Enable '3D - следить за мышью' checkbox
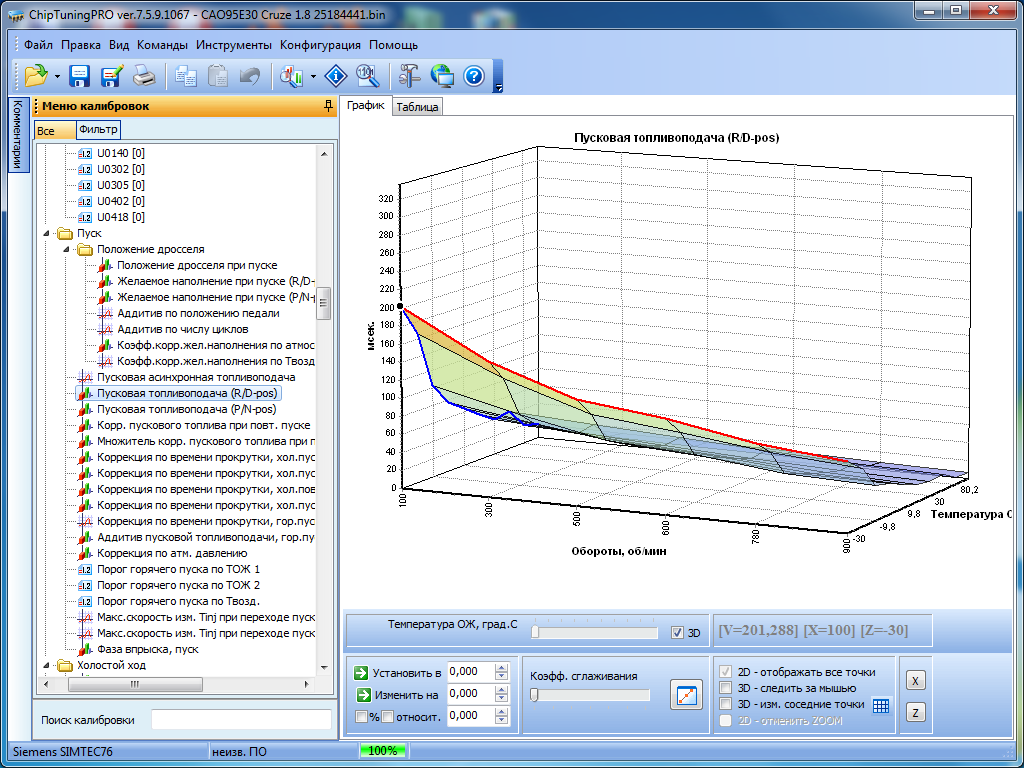Image resolution: width=1024 pixels, height=768 pixels. (x=727, y=688)
